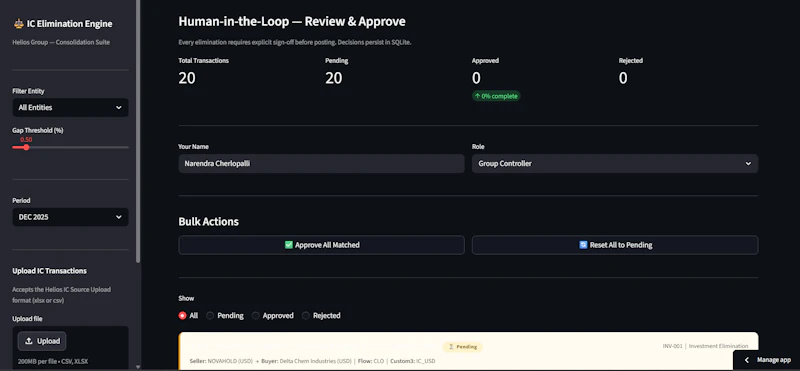Viewport: 800px width, 371px height.
Task: Click the hourglass icon in the Pending badge
Action: point(451,347)
